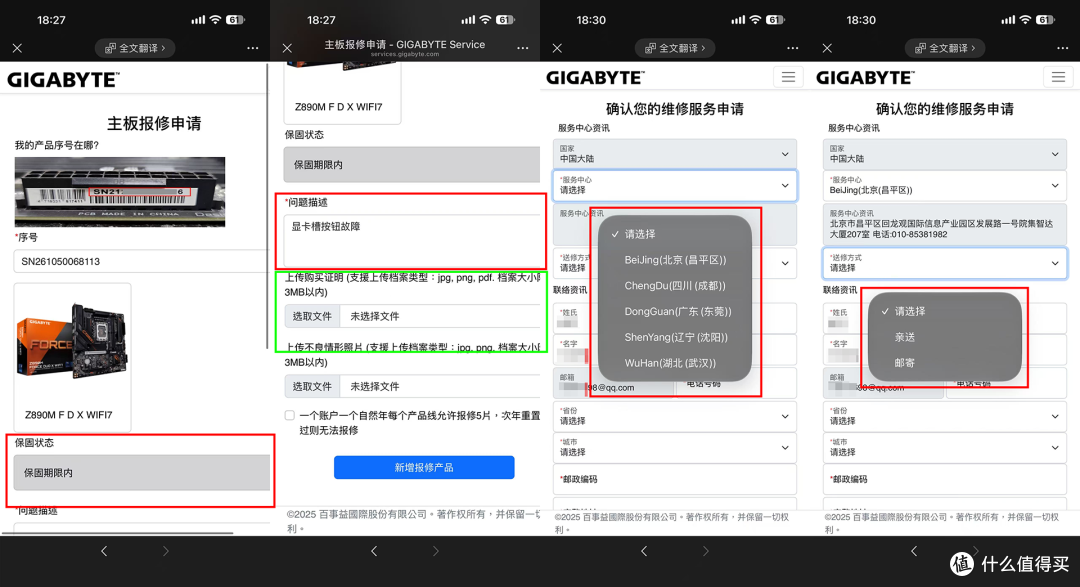Open three-dot menu on fourth phone screen
The image size is (1080, 587).
(1063, 48)
